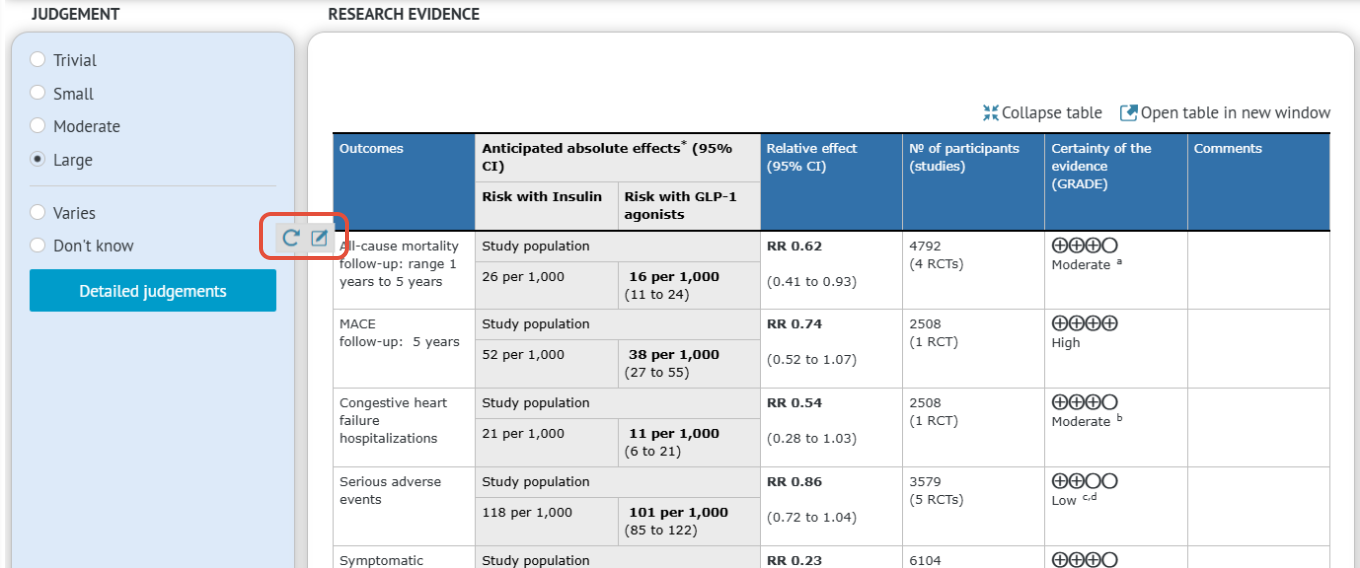The image size is (1360, 568).
Task: Click the edit pencil icon beside judgement panel
Action: [x=320, y=238]
